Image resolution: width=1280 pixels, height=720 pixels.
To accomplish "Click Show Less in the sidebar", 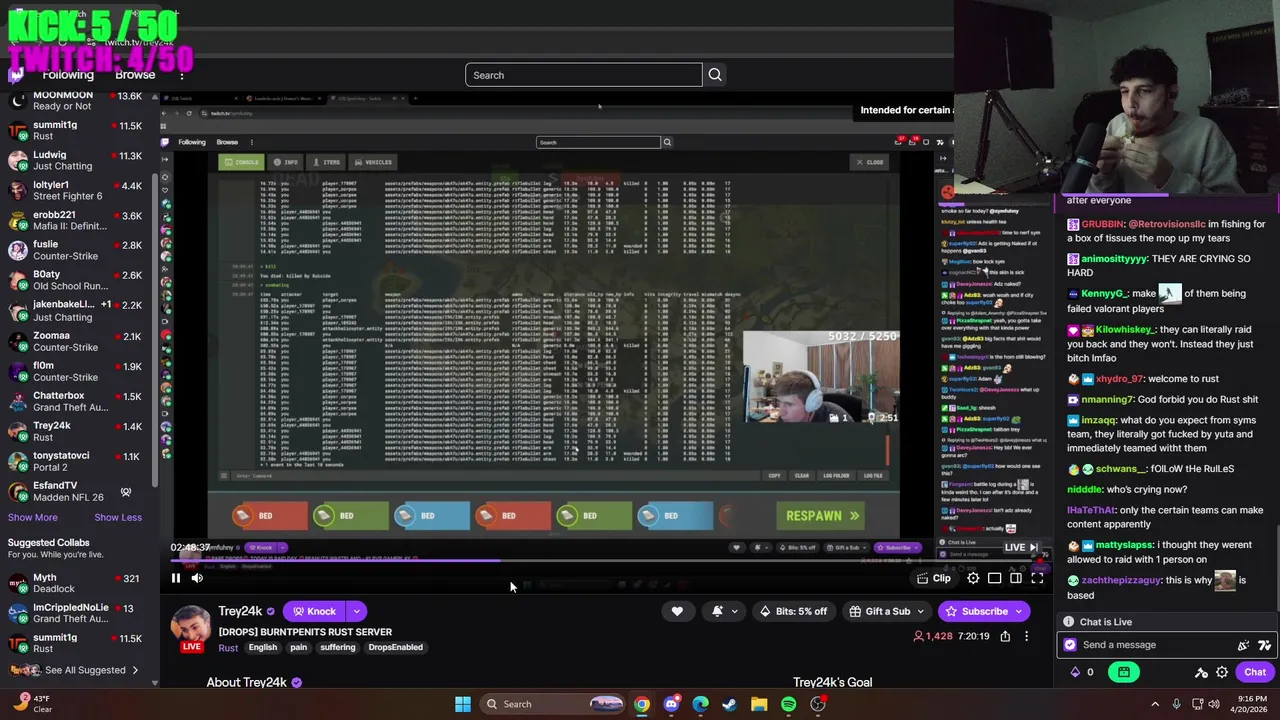I will (118, 517).
